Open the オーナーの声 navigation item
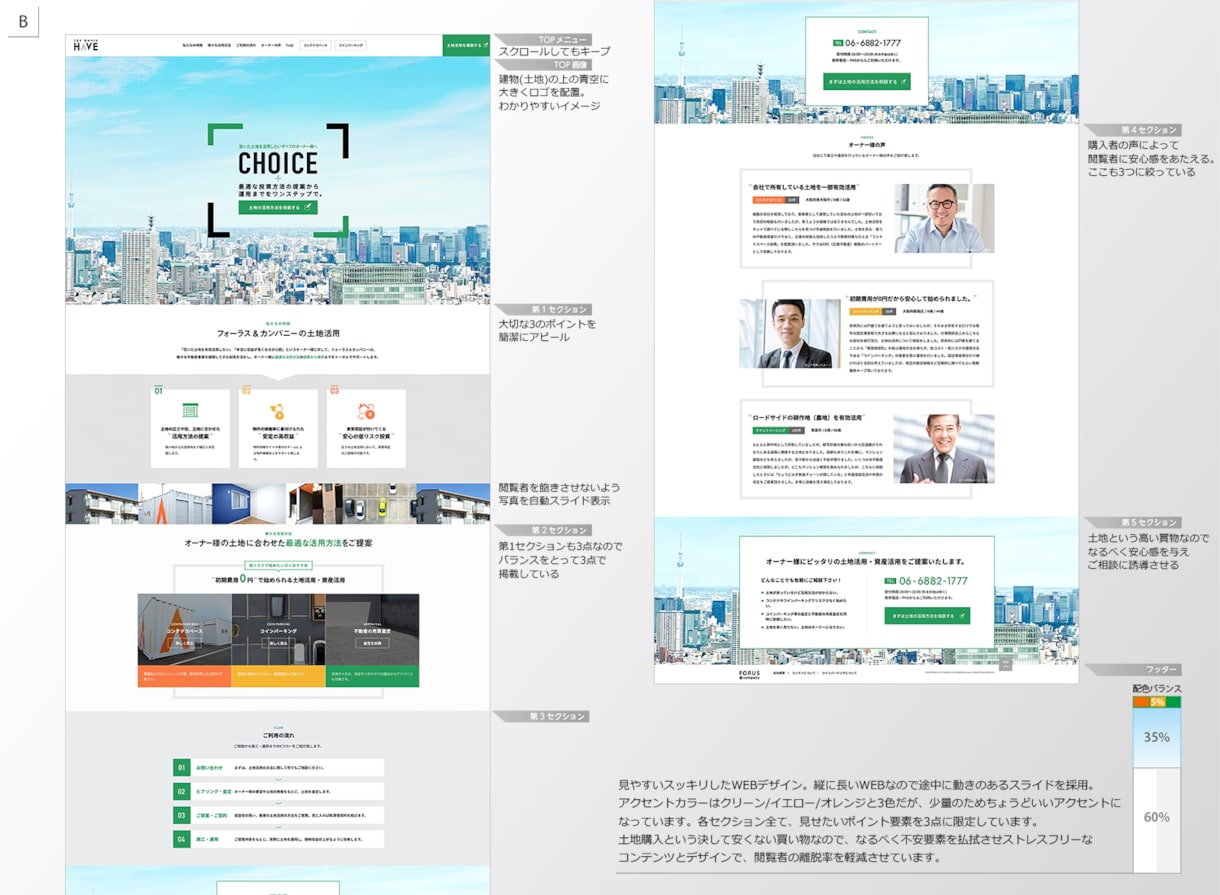Screen dimensions: 1220x895 (x=270, y=46)
